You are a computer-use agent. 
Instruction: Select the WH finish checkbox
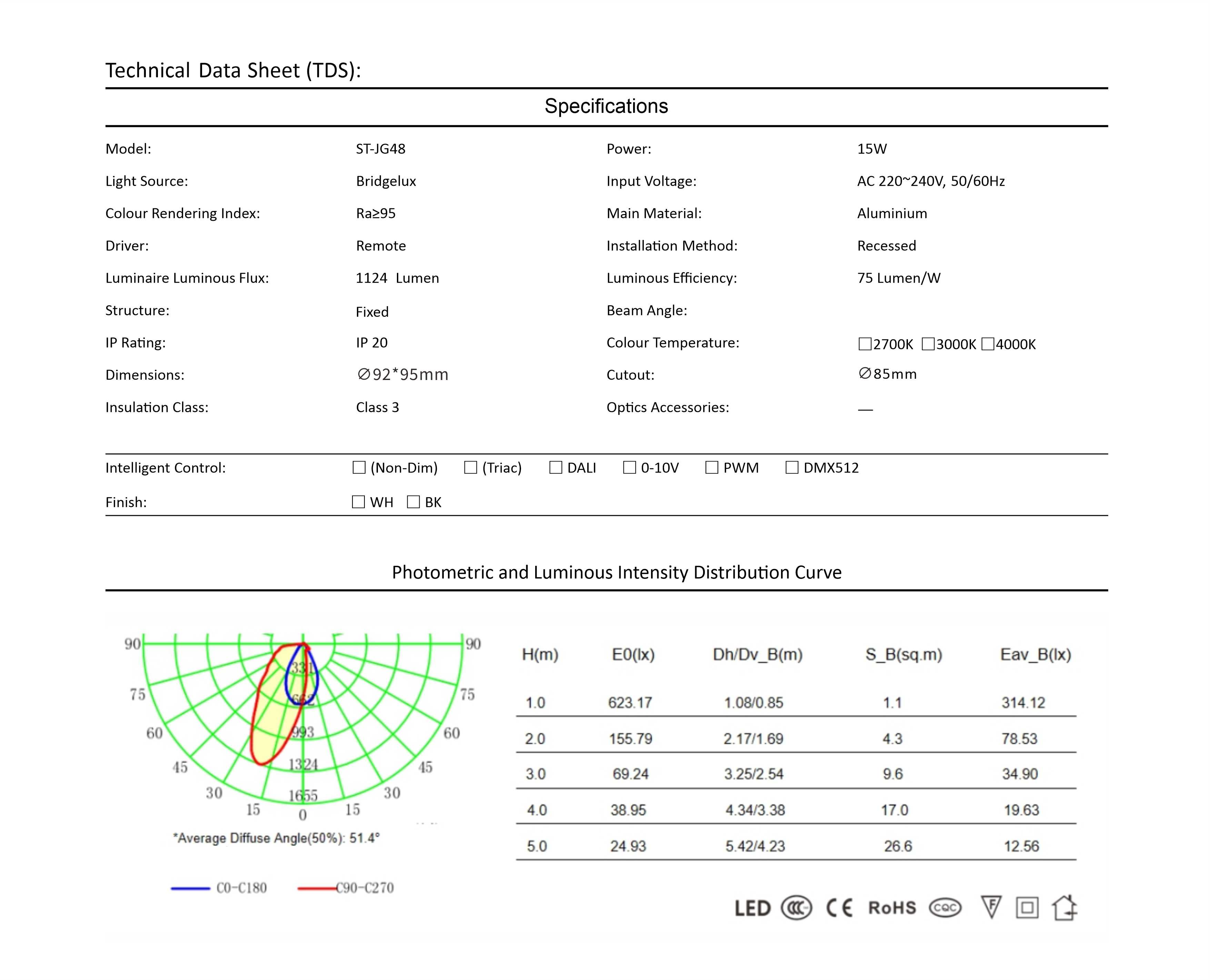[x=358, y=502]
